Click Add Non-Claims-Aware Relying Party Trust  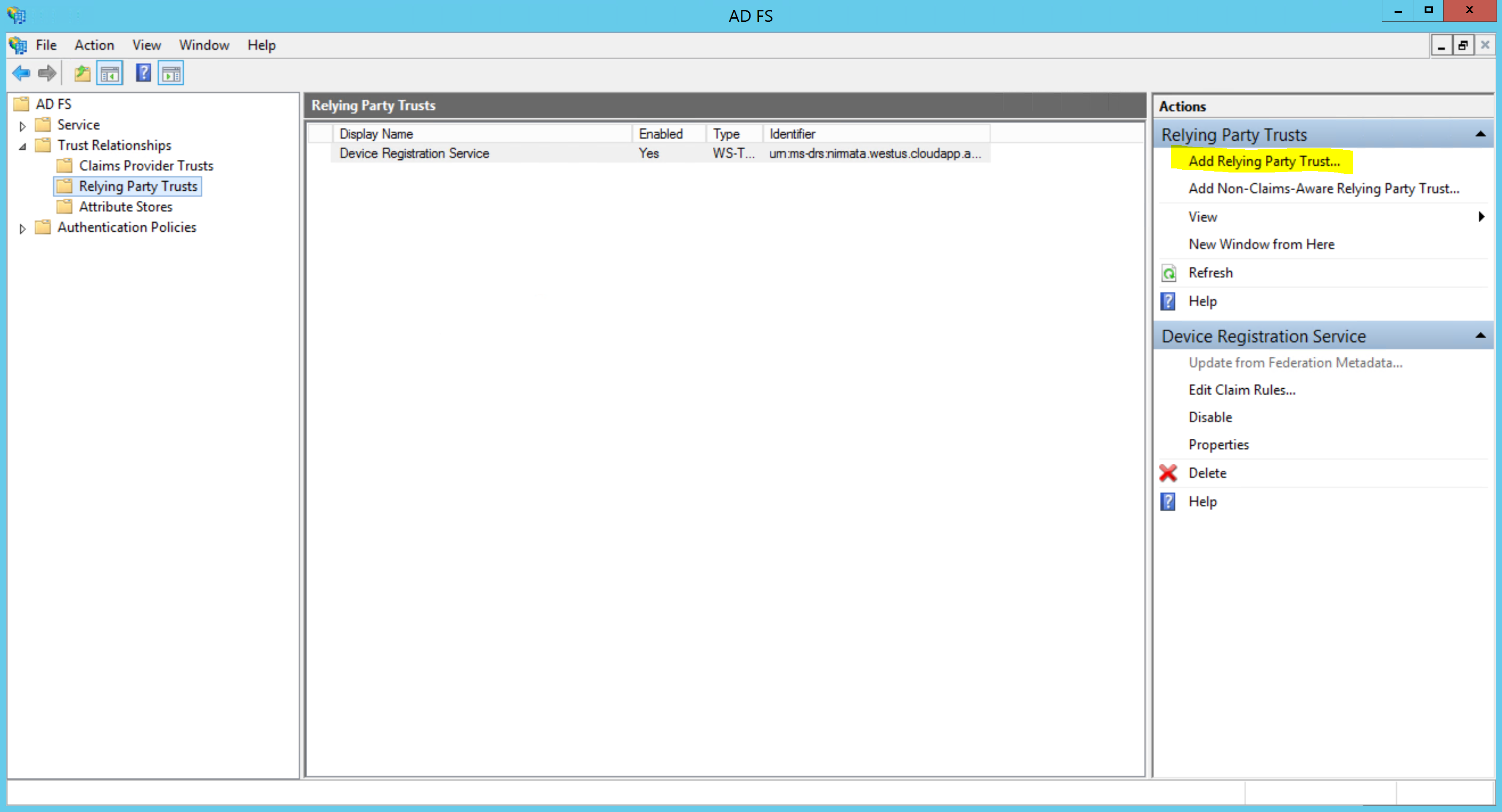coord(1324,188)
